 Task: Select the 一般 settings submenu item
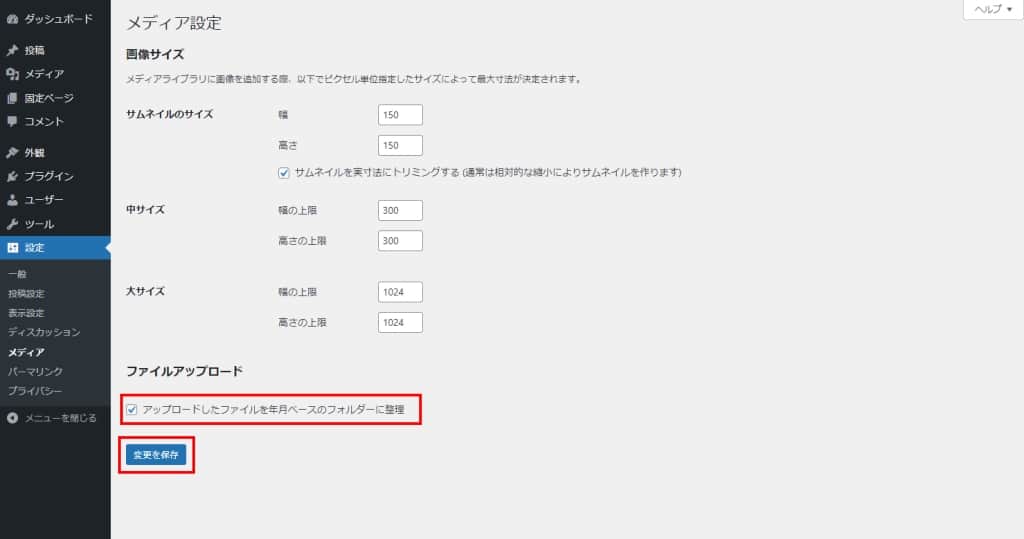tap(17, 275)
